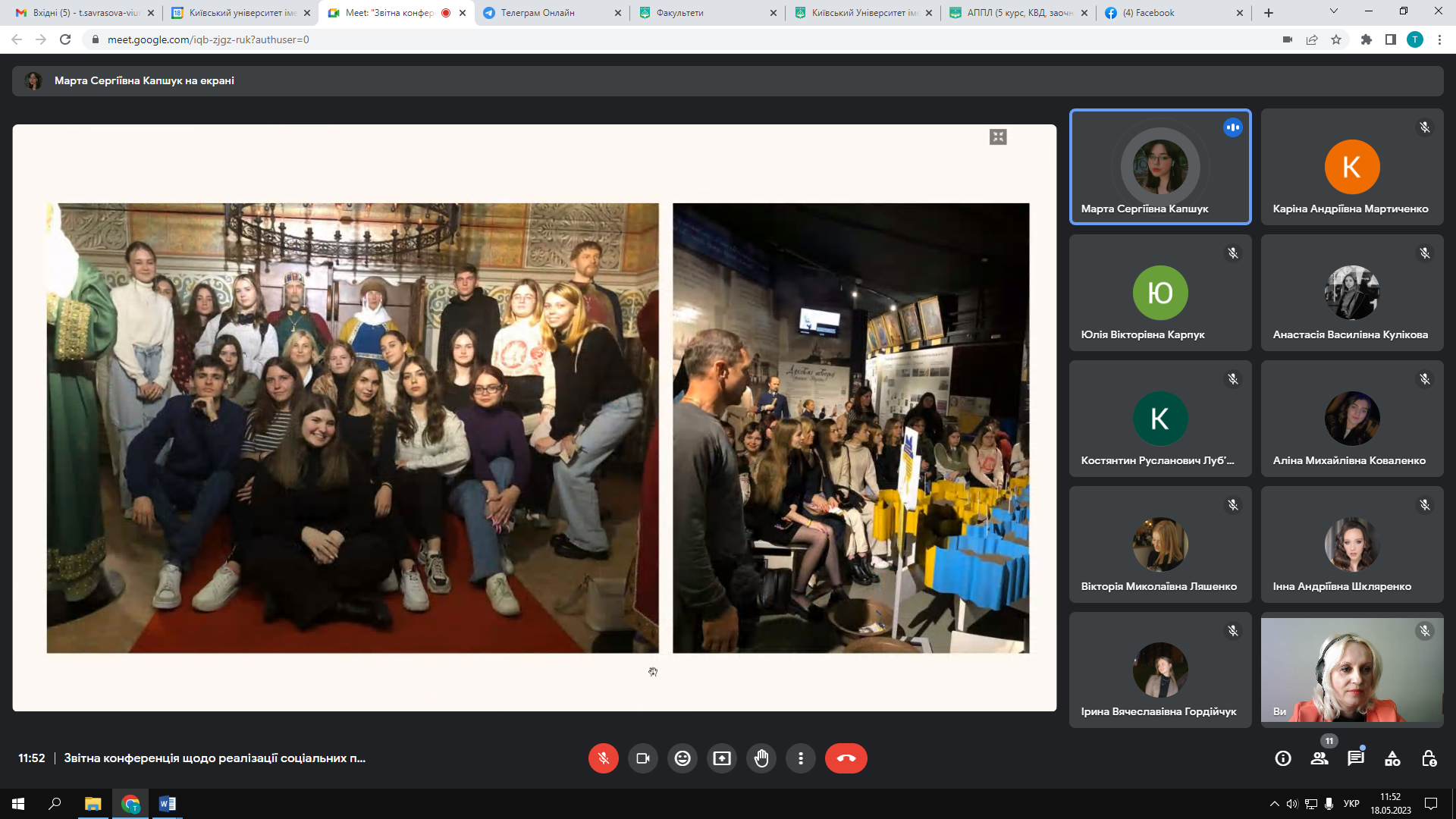Leave the call with red hang-up button
The height and width of the screenshot is (819, 1456).
(846, 758)
